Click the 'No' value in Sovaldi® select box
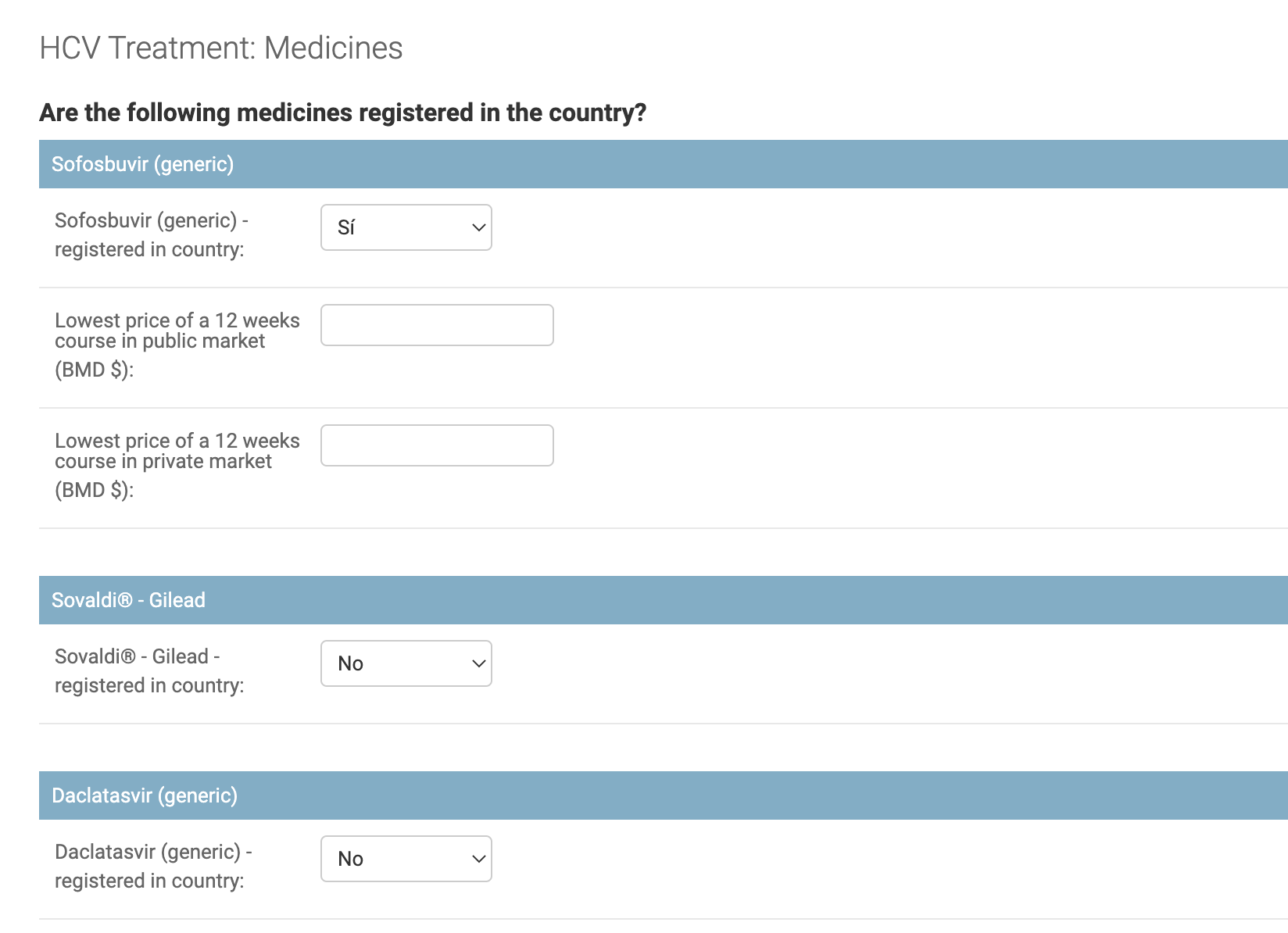1288x933 pixels. pyautogui.click(x=350, y=663)
